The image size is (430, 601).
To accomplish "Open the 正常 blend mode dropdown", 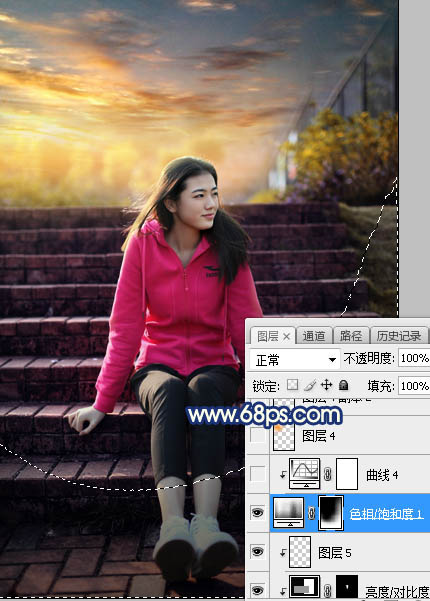I will [294, 360].
